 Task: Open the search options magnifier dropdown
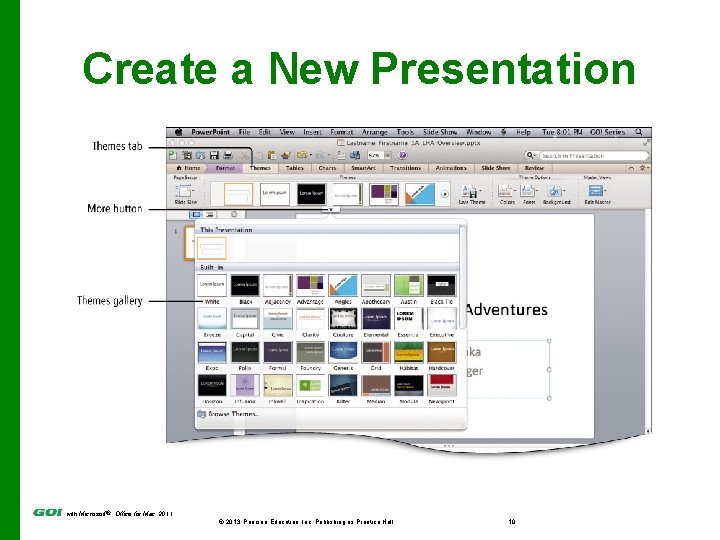coord(531,156)
